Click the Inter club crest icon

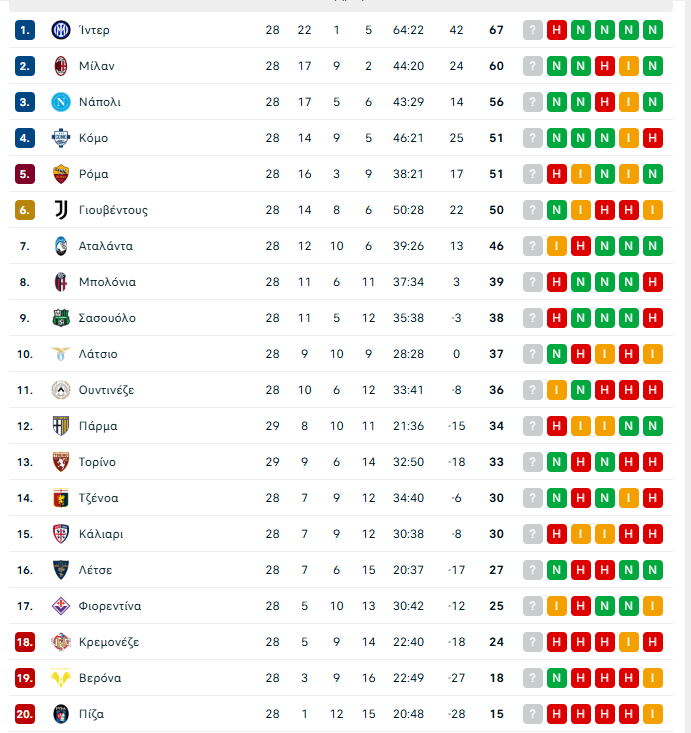(61, 30)
